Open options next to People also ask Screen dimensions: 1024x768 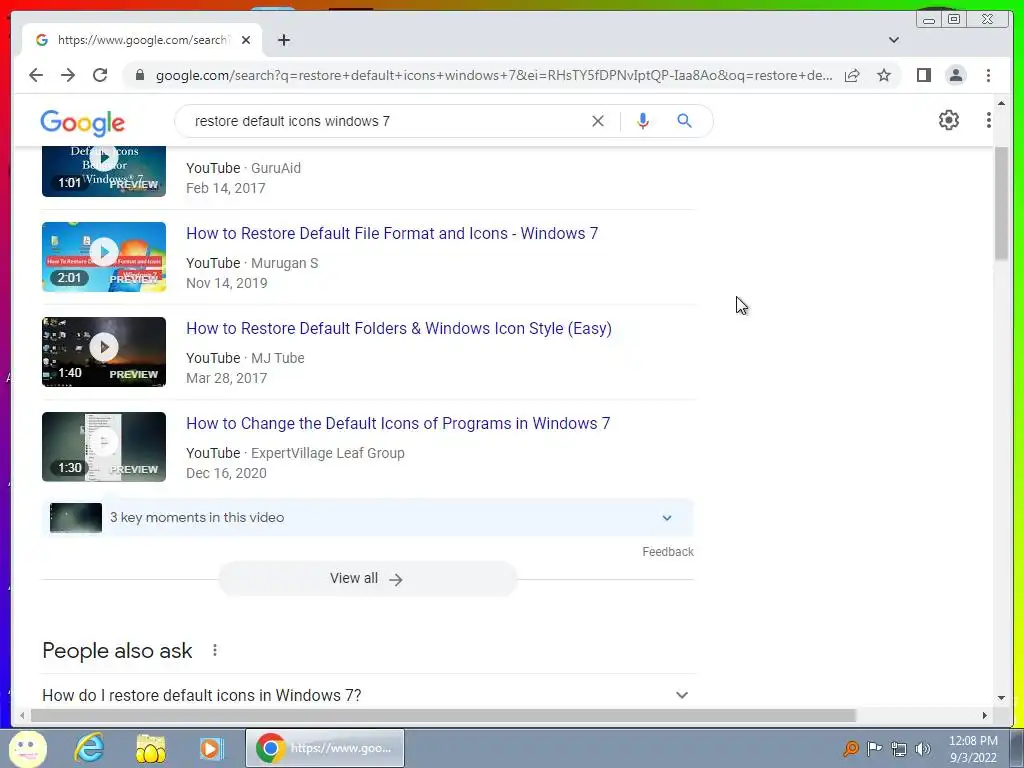pos(215,650)
